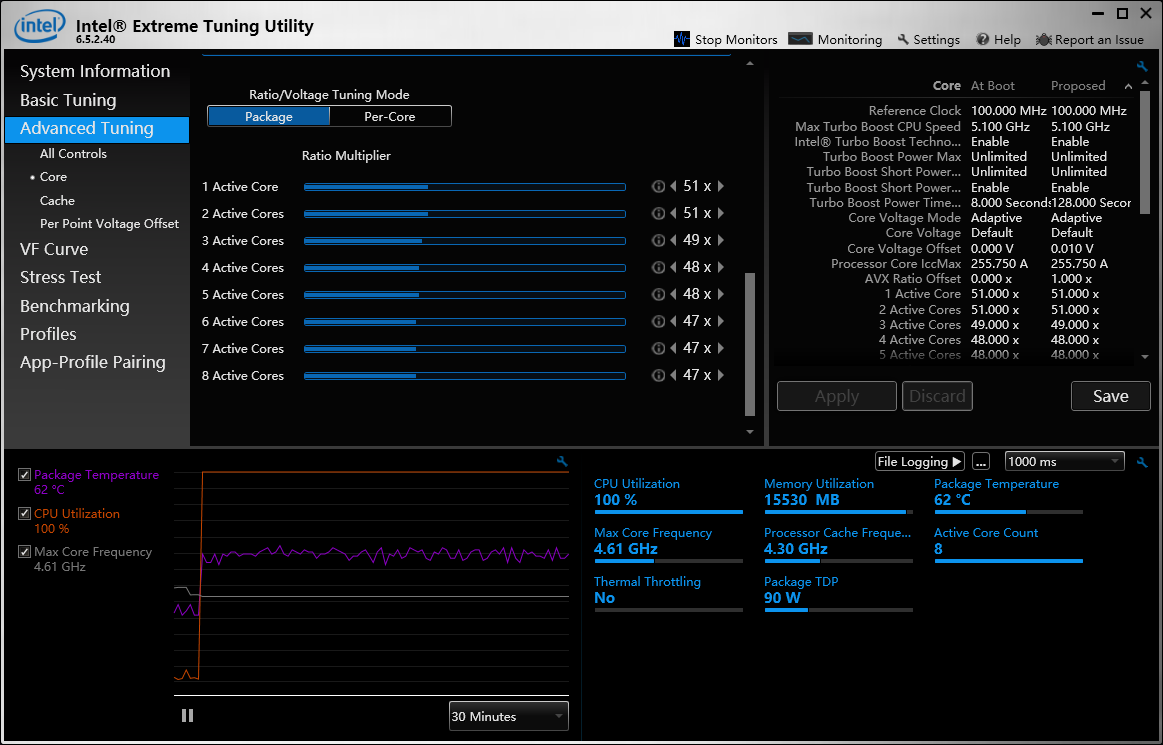Uncheck the Package Temperature checkbox
Viewport: 1163px width, 745px height.
(25, 475)
